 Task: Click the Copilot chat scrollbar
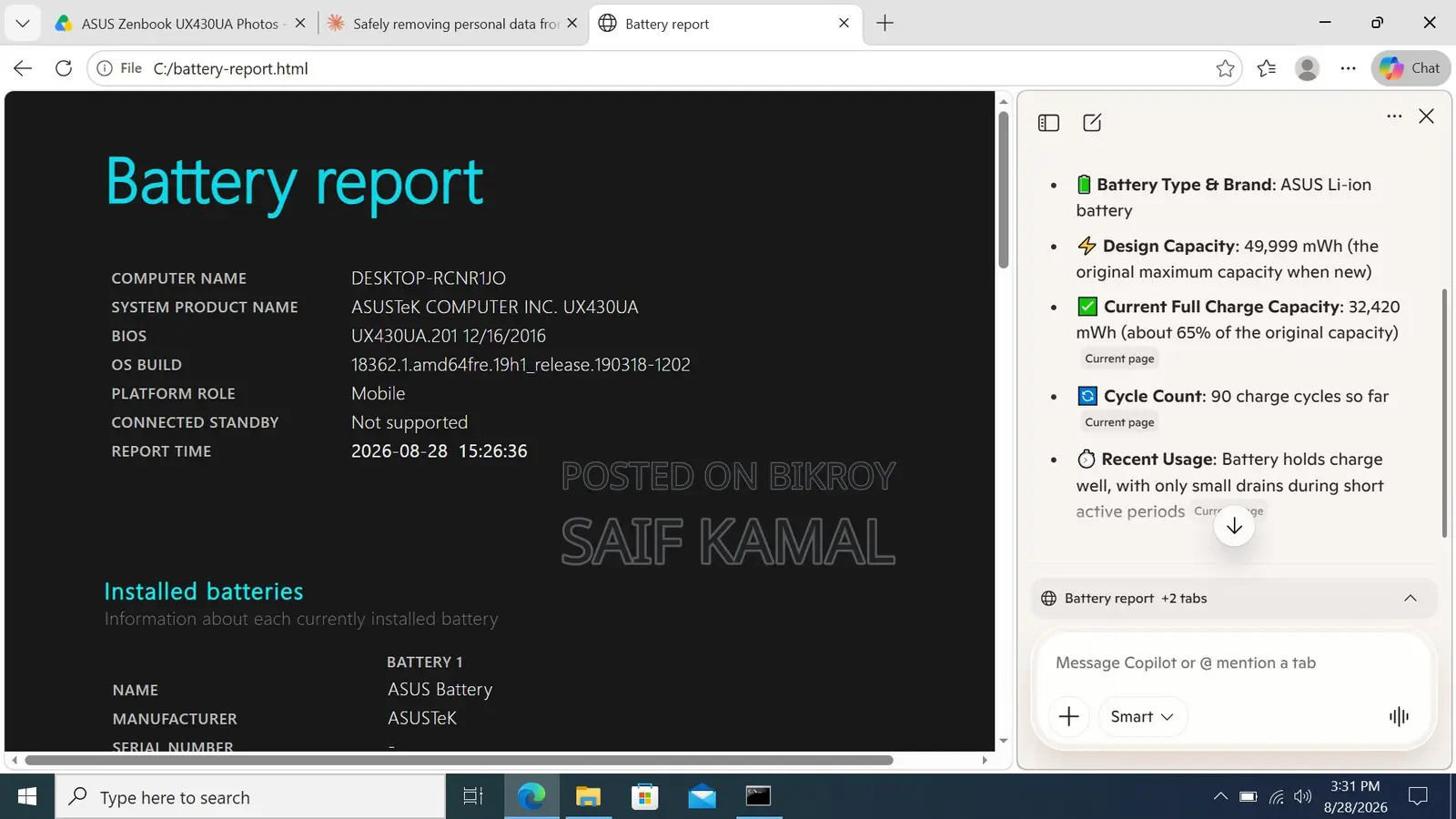tap(1444, 413)
